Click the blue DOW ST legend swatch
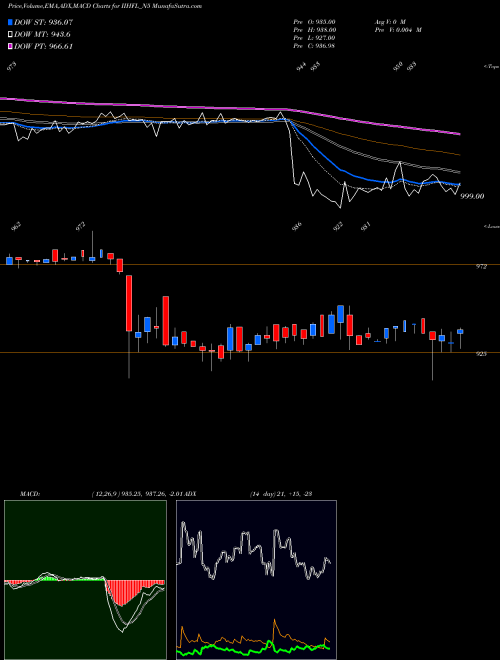The image size is (500, 660). pyautogui.click(x=10, y=22)
